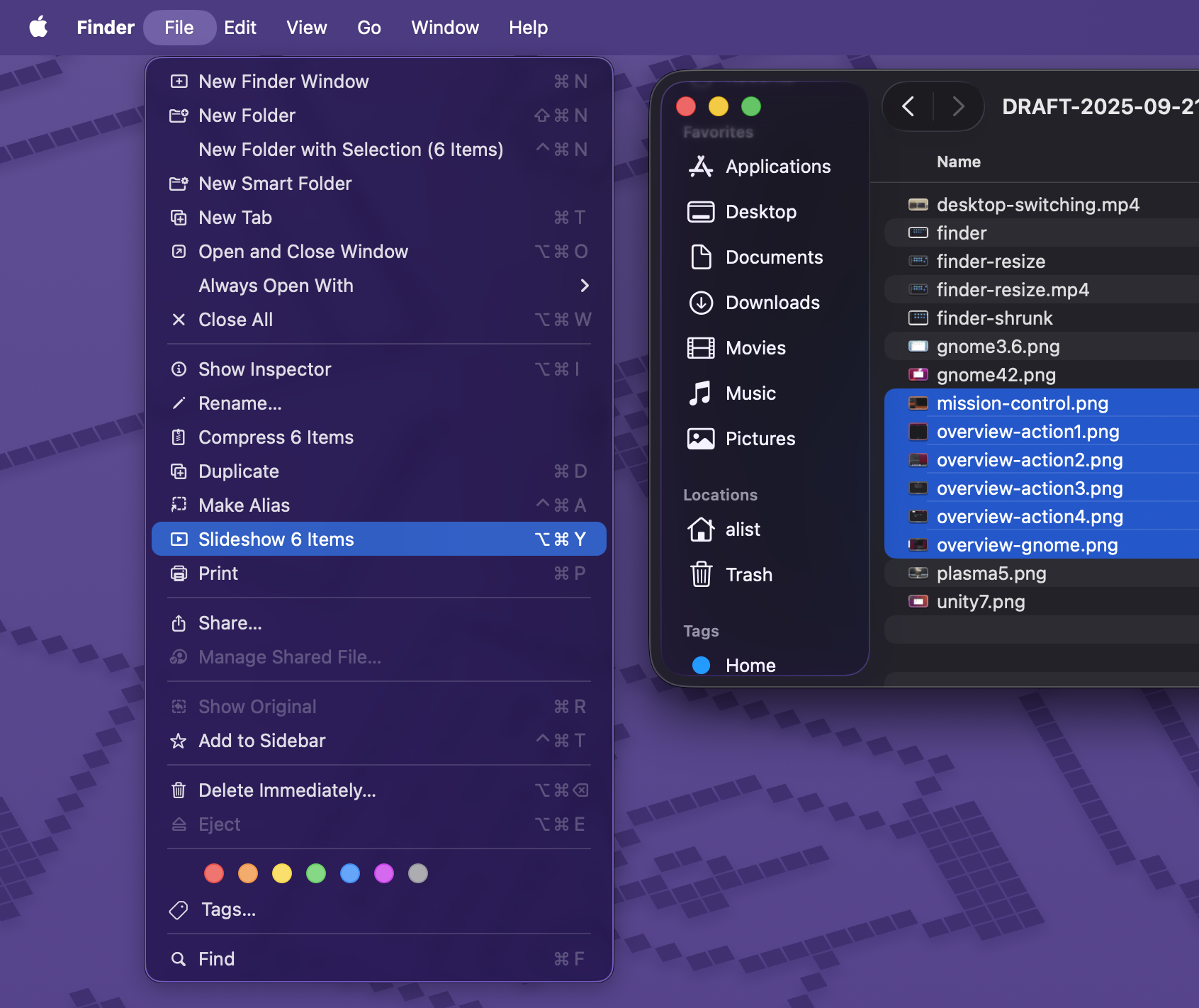Viewport: 1199px width, 1008px height.
Task: Open the Apple menu
Action: 38,28
